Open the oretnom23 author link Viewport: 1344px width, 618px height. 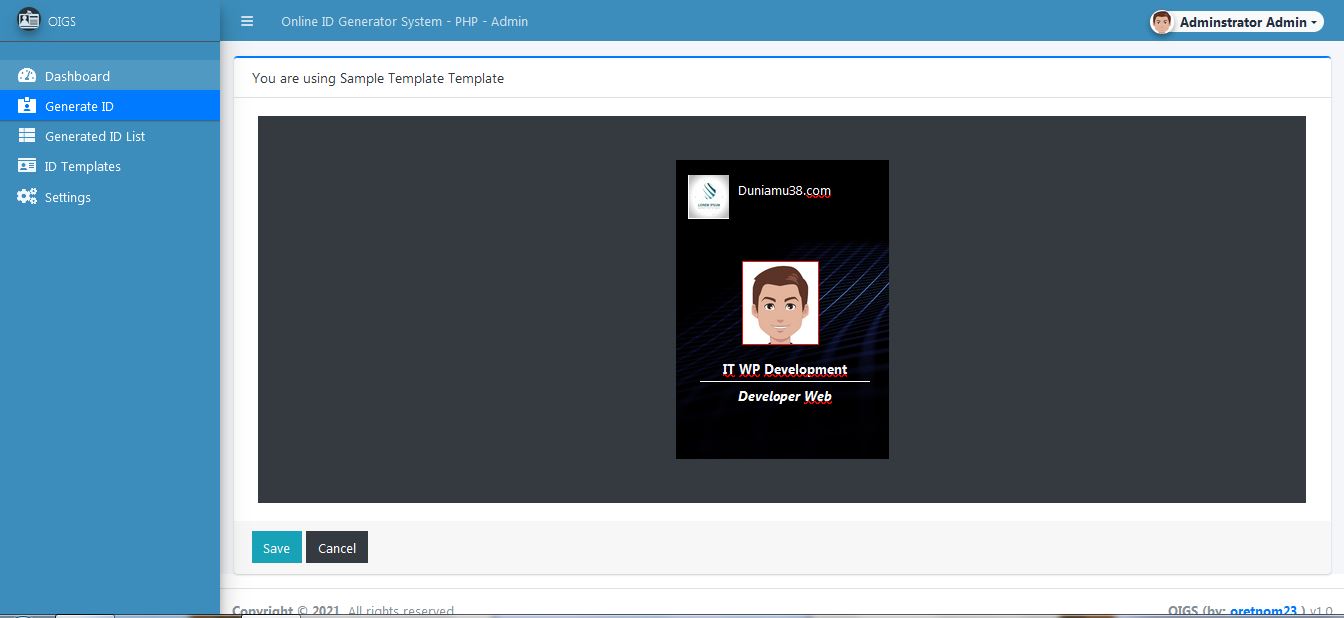click(1263, 610)
